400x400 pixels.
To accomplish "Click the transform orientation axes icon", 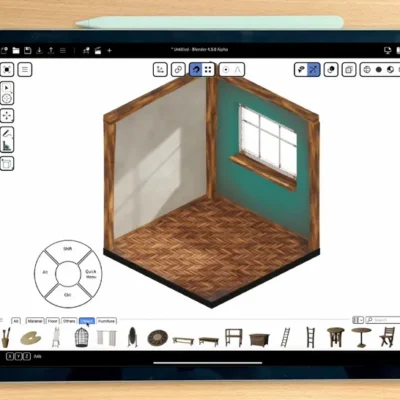I will click(x=160, y=70).
